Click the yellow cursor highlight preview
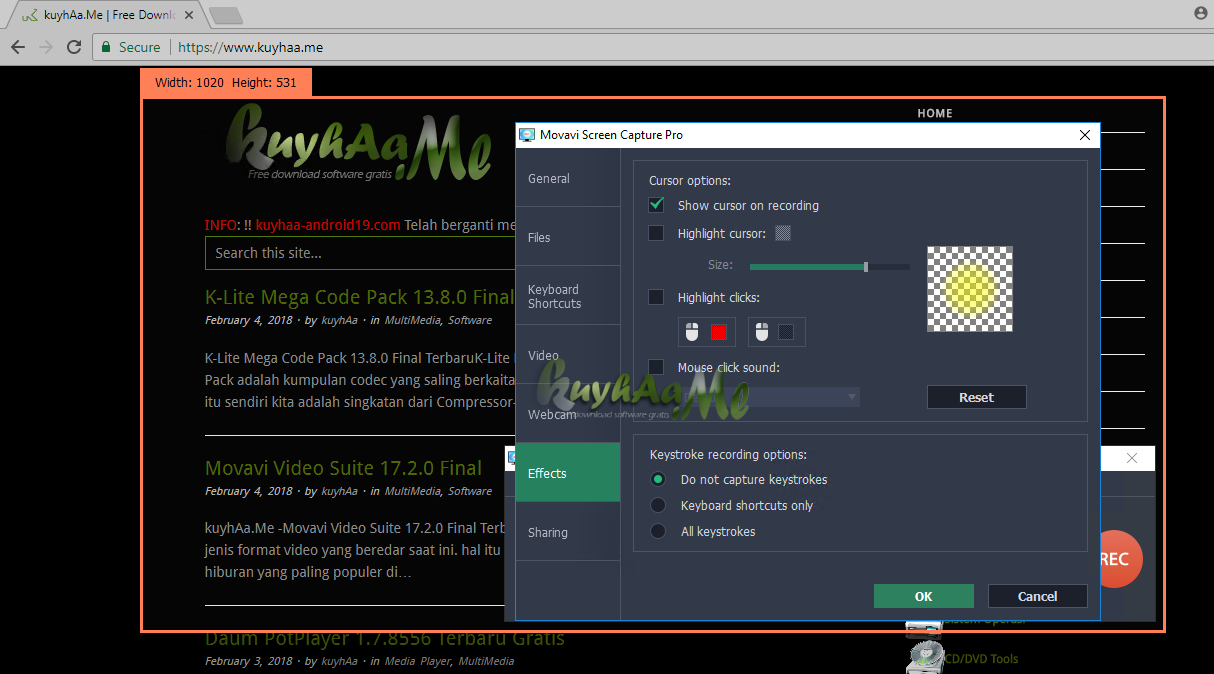Screen dimensions: 1214x674 (969, 289)
